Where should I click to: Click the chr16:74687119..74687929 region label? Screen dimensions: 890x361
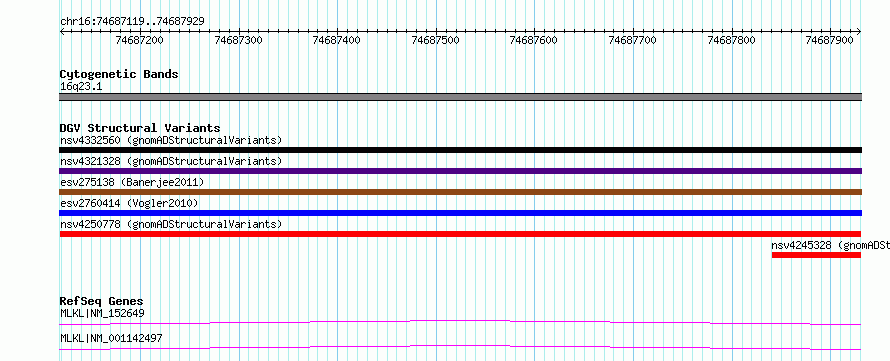(x=132, y=22)
